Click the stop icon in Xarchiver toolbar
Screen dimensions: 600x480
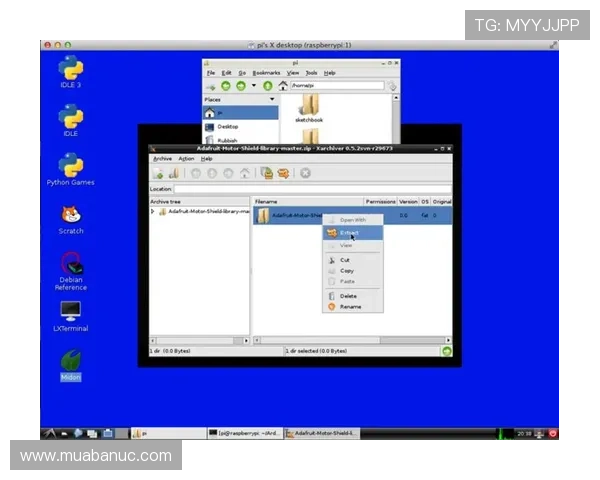[305, 173]
